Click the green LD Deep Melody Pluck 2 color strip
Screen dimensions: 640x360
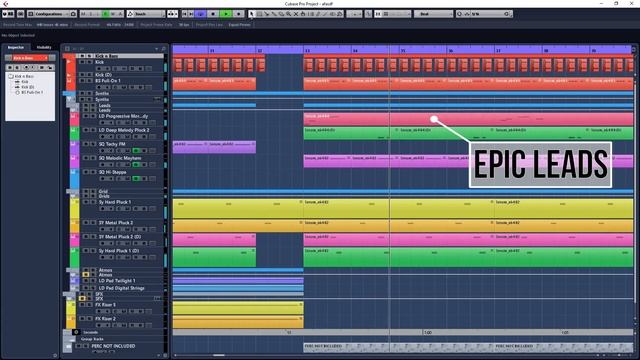pos(74,133)
